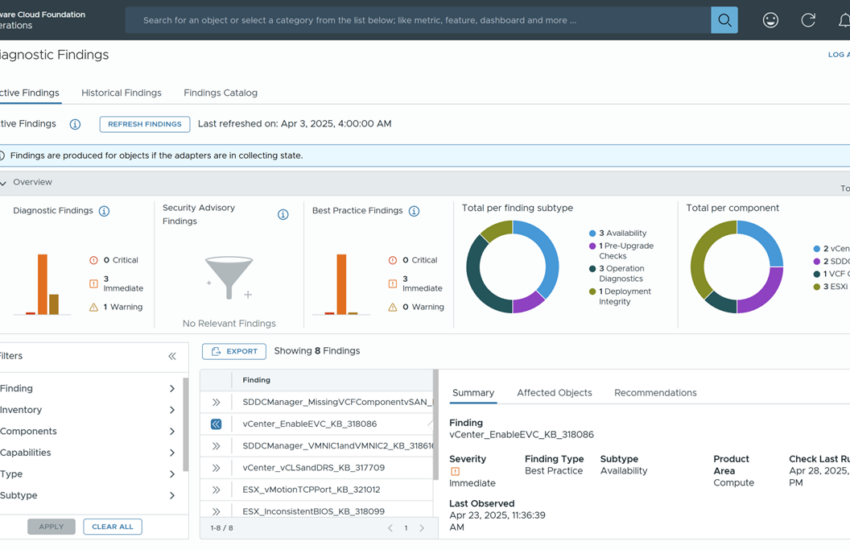Expand the Inventory filter
This screenshot has width=850, height=550.
click(x=172, y=410)
